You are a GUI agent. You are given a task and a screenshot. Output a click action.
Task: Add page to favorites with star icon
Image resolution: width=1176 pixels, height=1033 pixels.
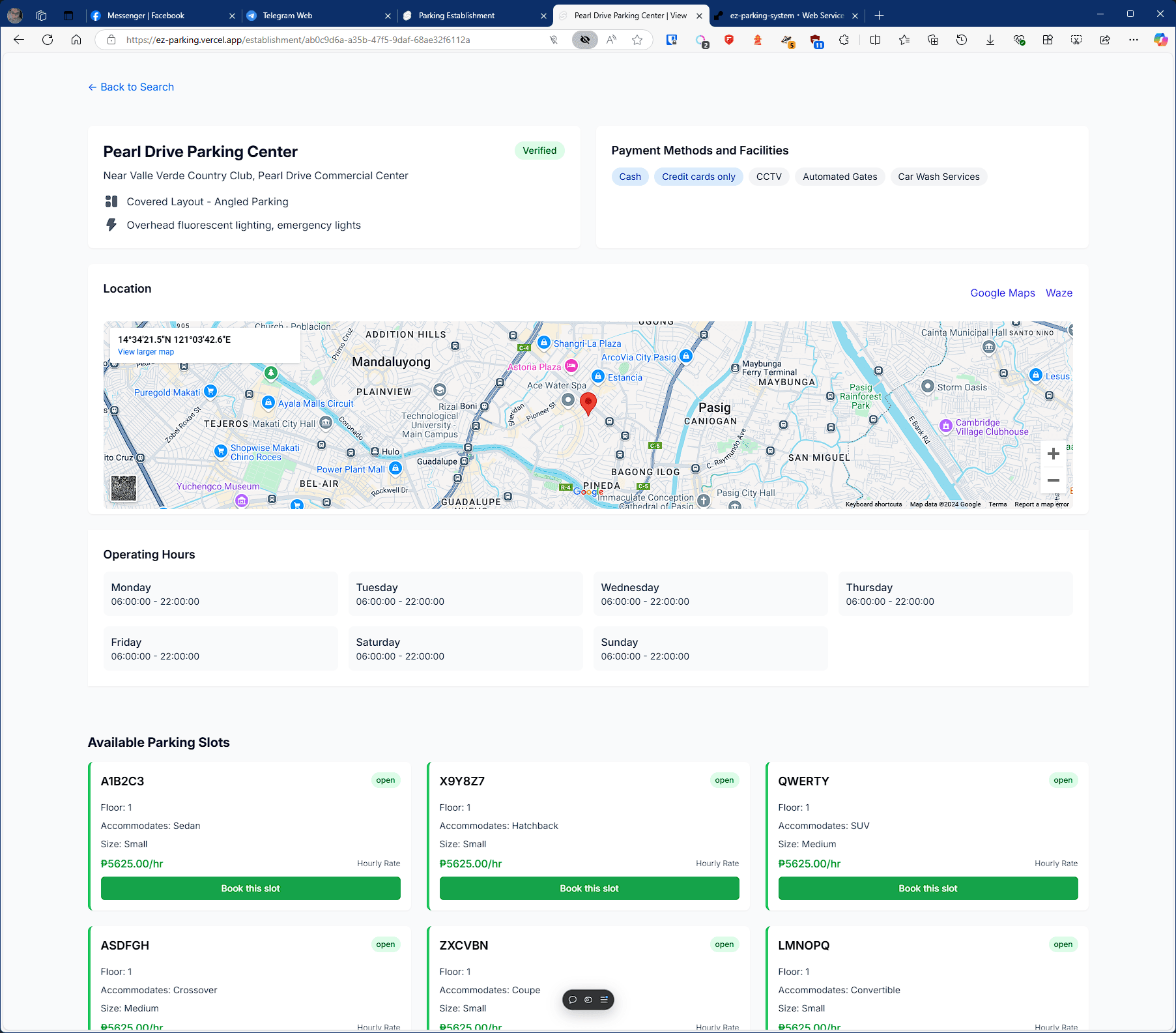tap(637, 40)
